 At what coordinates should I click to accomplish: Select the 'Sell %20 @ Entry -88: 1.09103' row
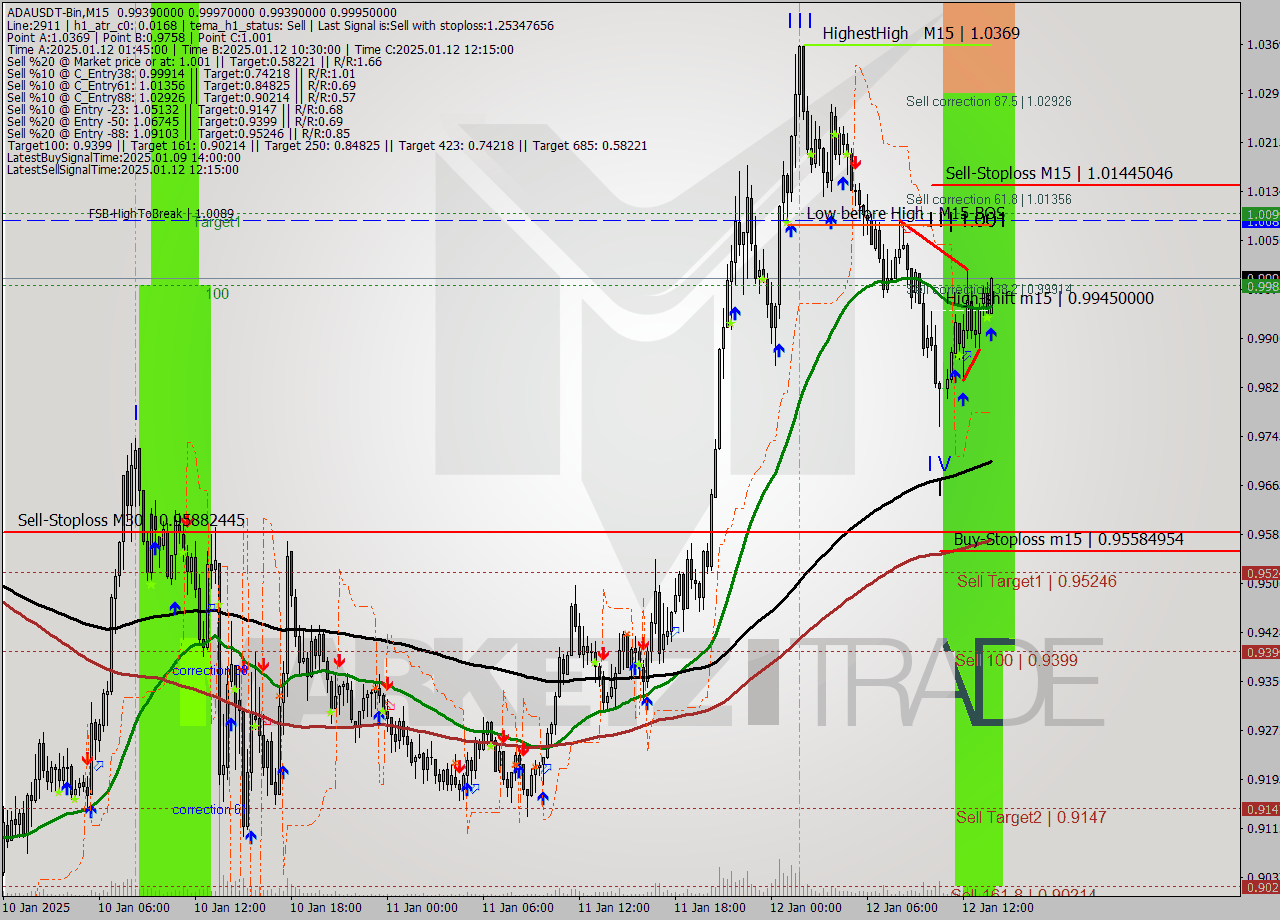178,134
